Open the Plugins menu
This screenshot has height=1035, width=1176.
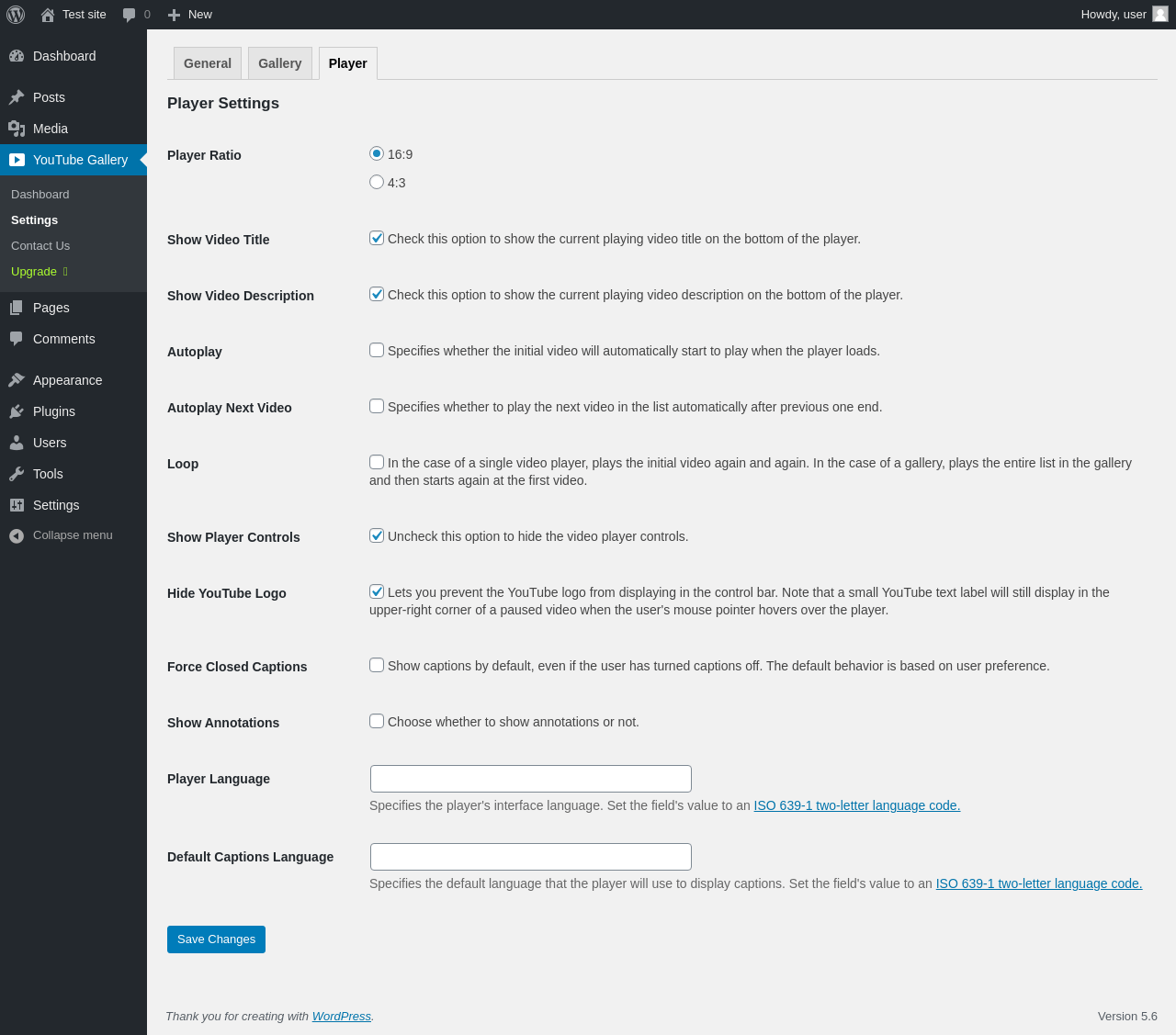[73, 411]
